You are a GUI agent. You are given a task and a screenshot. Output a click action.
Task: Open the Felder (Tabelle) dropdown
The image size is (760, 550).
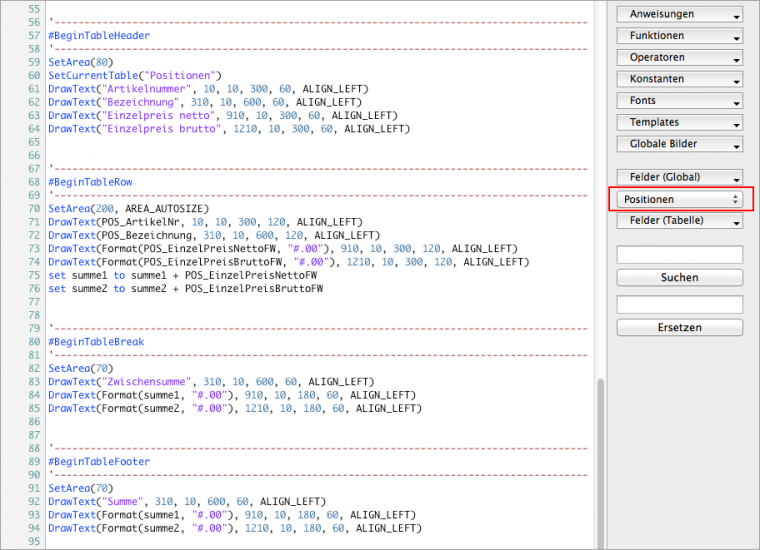coord(680,220)
